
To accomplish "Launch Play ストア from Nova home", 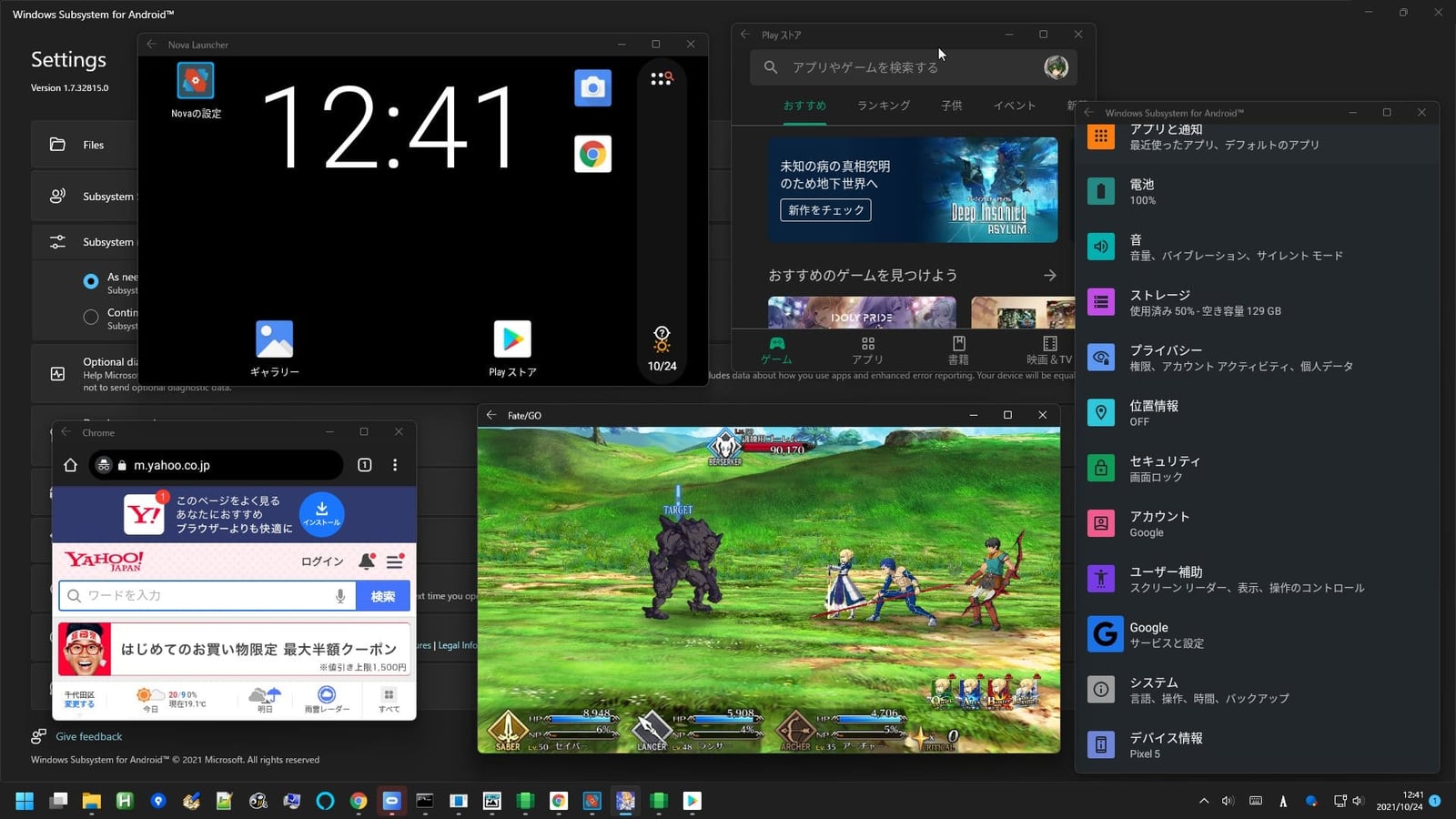I will tap(512, 340).
